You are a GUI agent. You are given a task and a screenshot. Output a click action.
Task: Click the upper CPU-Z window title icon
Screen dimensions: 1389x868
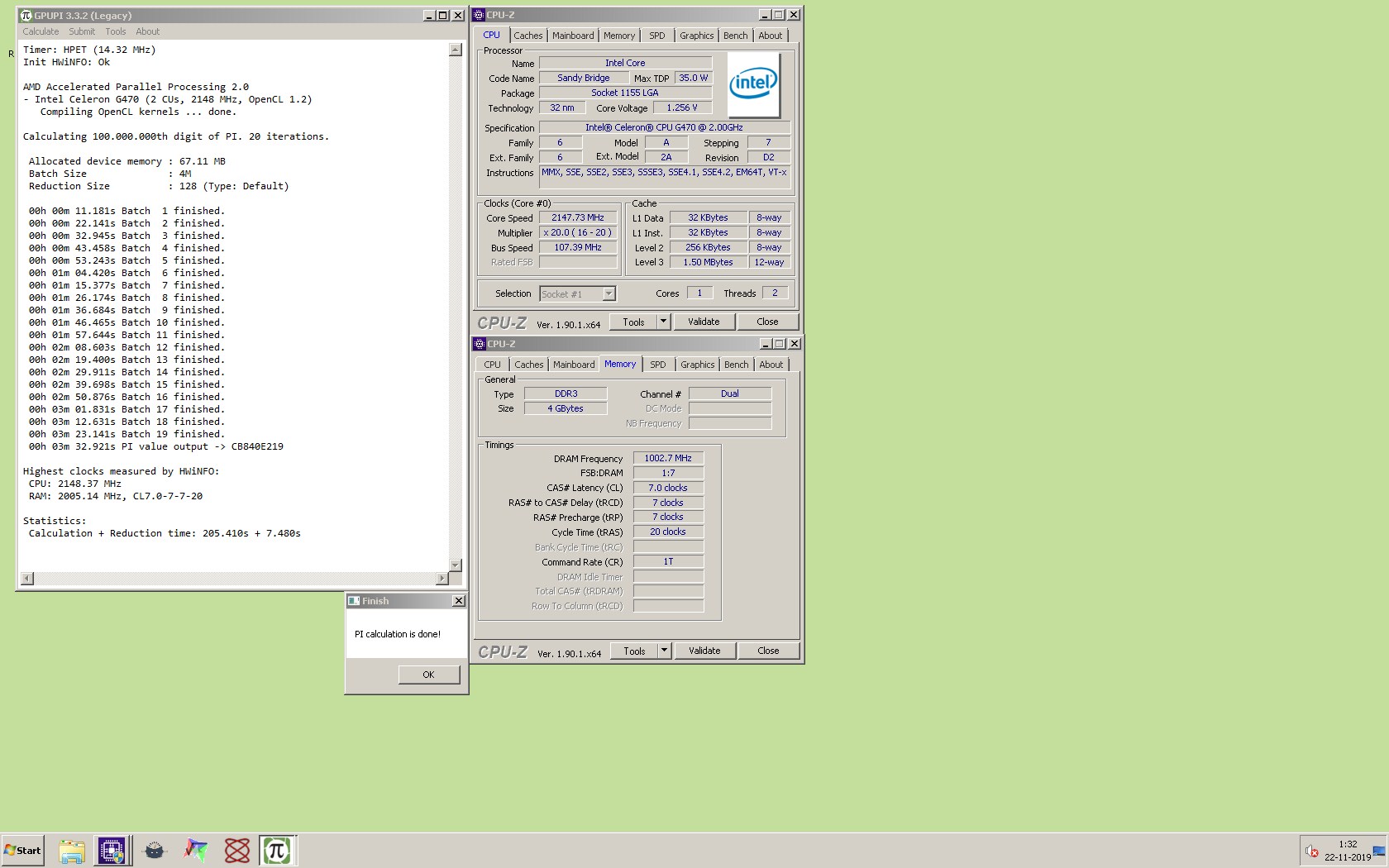479,15
